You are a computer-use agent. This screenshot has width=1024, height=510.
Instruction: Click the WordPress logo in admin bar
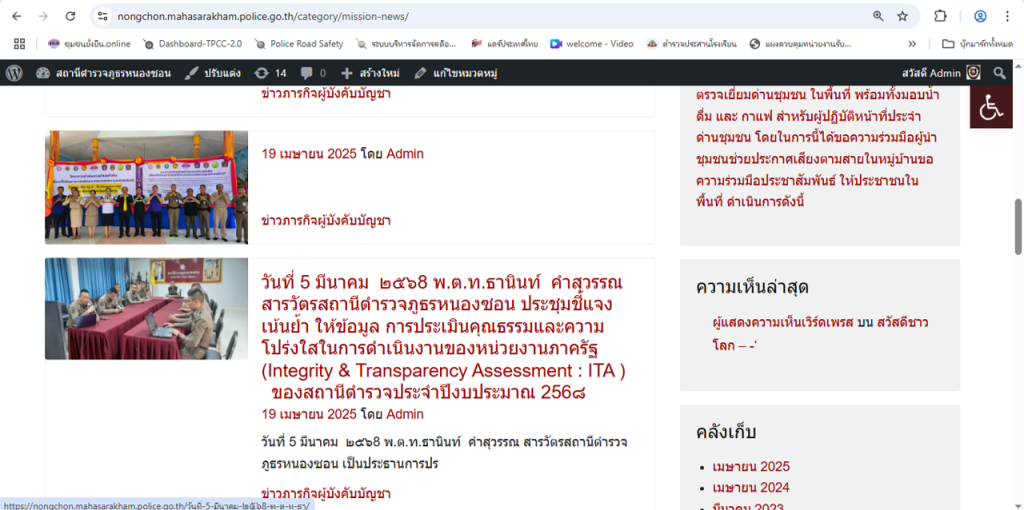coord(14,73)
